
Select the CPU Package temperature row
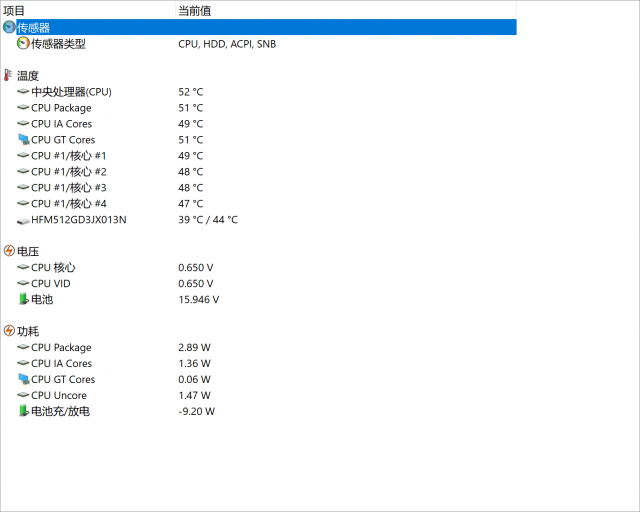click(x=259, y=108)
